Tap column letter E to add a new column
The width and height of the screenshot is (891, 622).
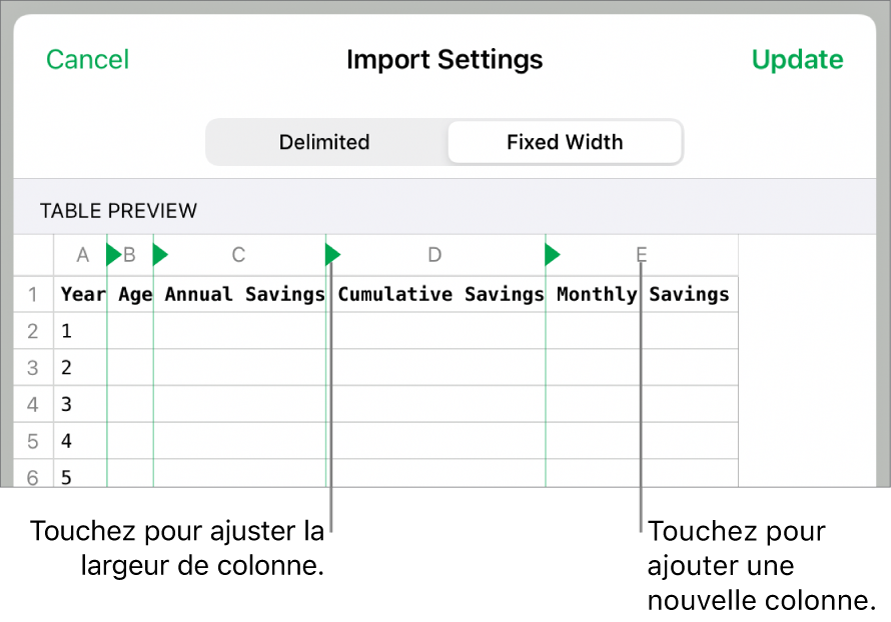(640, 255)
